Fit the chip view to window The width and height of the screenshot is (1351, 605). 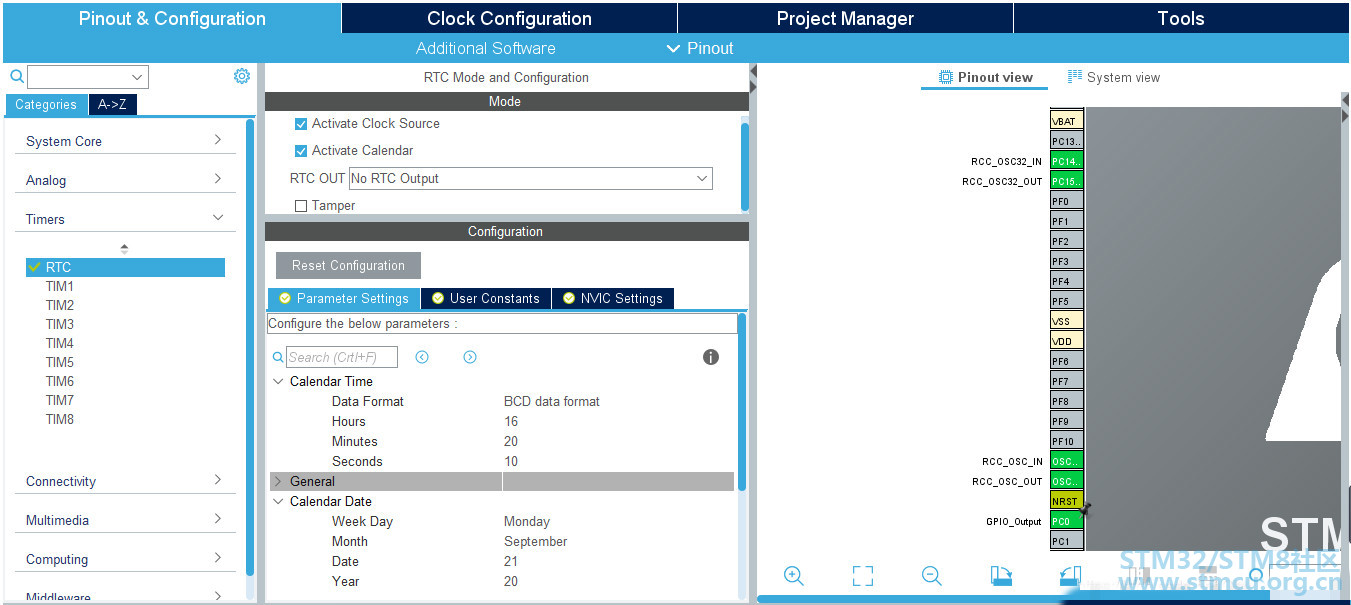pyautogui.click(x=863, y=575)
